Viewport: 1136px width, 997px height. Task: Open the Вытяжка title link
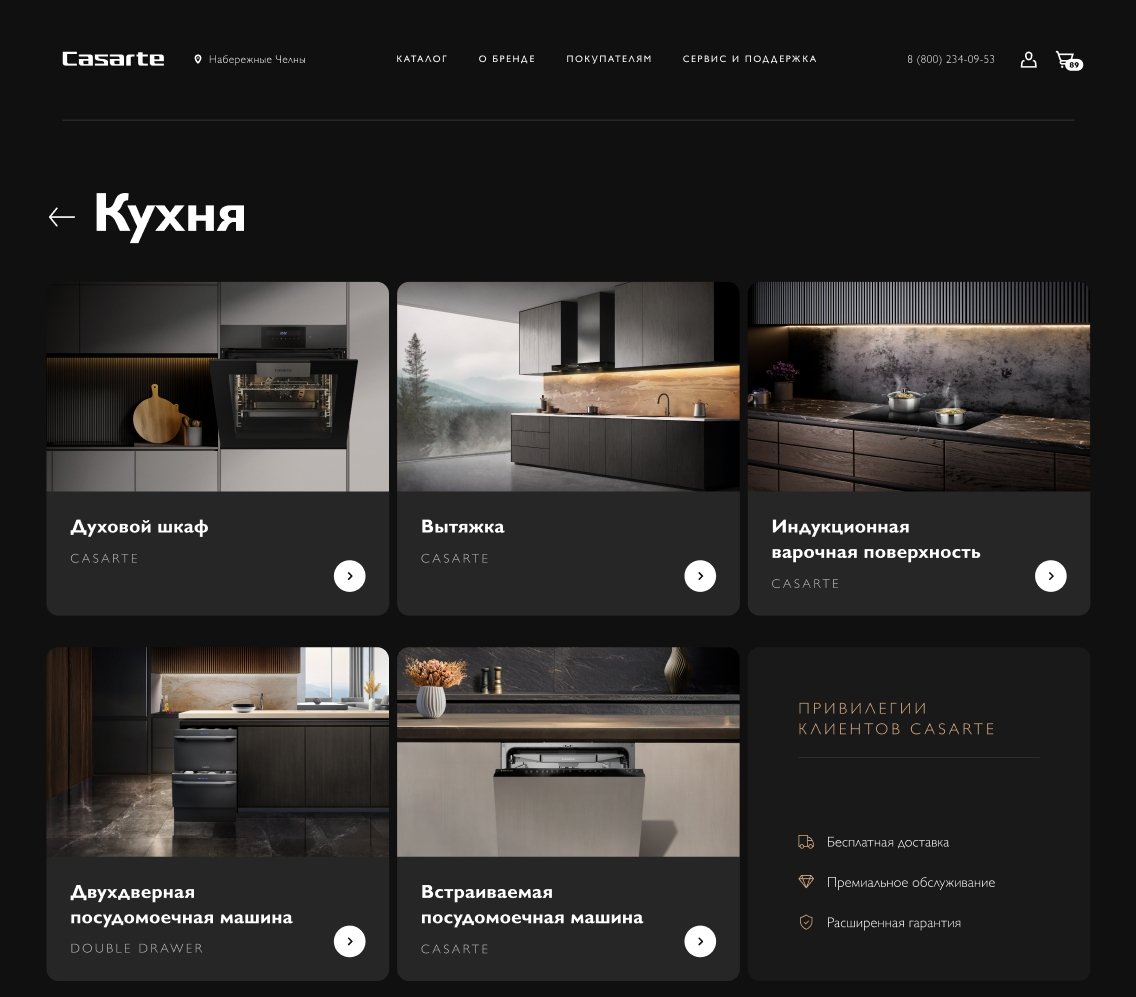click(462, 527)
